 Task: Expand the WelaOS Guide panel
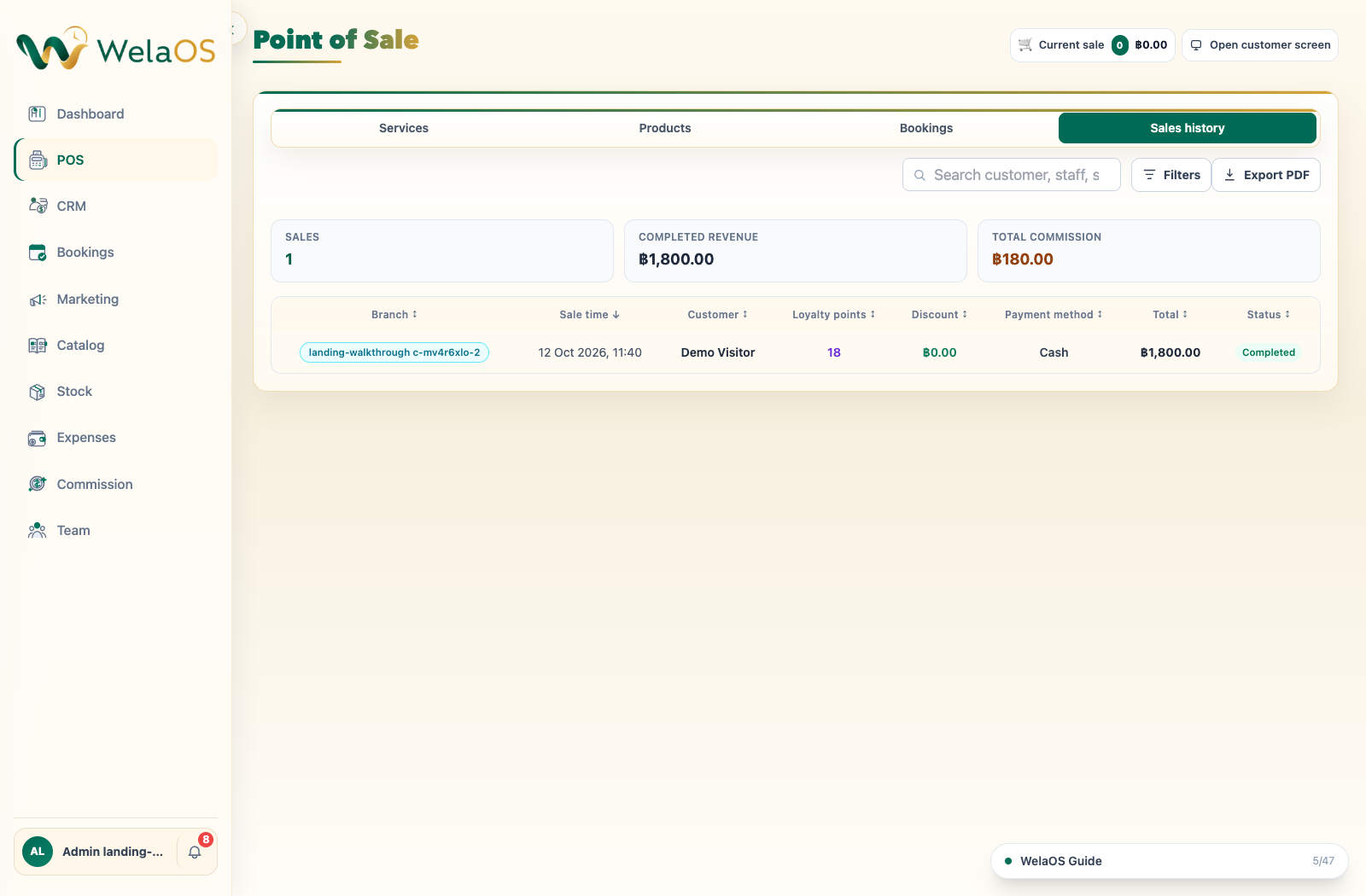click(x=1170, y=861)
